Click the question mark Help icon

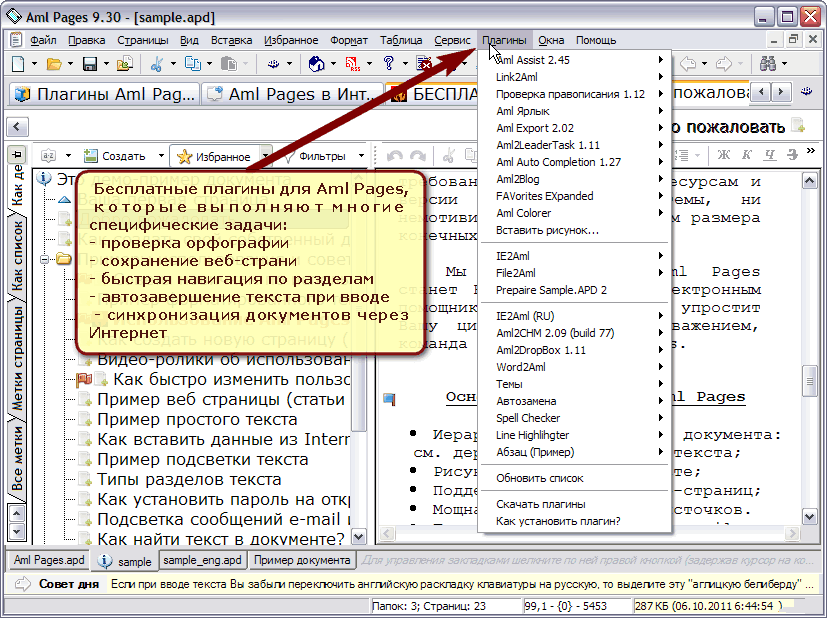[389, 64]
